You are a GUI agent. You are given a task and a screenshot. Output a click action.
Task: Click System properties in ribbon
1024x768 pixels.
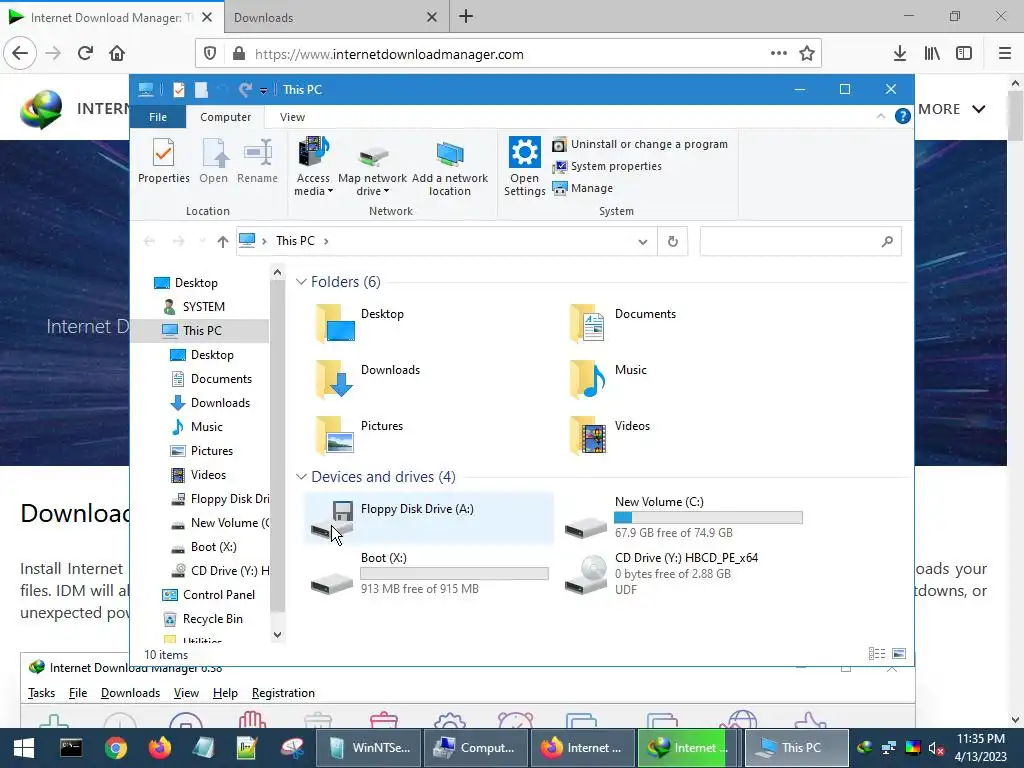click(x=607, y=167)
